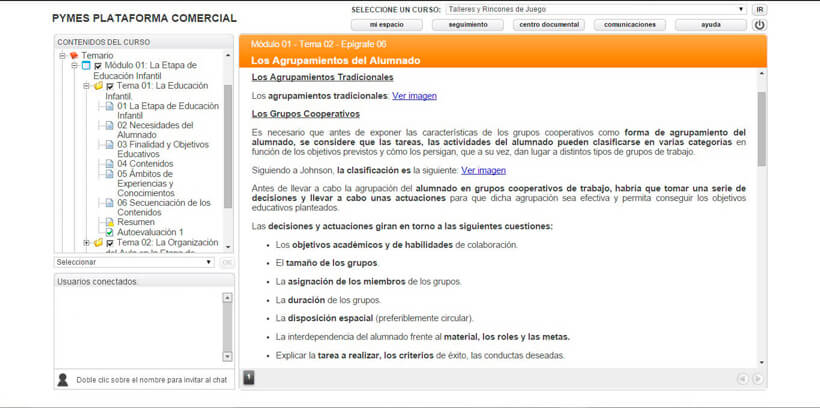Click the chat user silhouette icon
Image resolution: width=820 pixels, height=408 pixels.
click(63, 380)
